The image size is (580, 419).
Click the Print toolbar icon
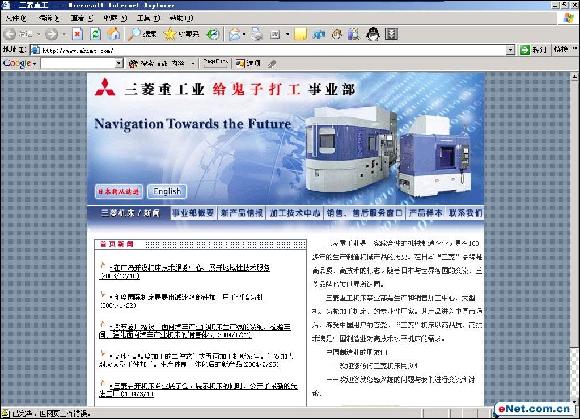point(257,34)
